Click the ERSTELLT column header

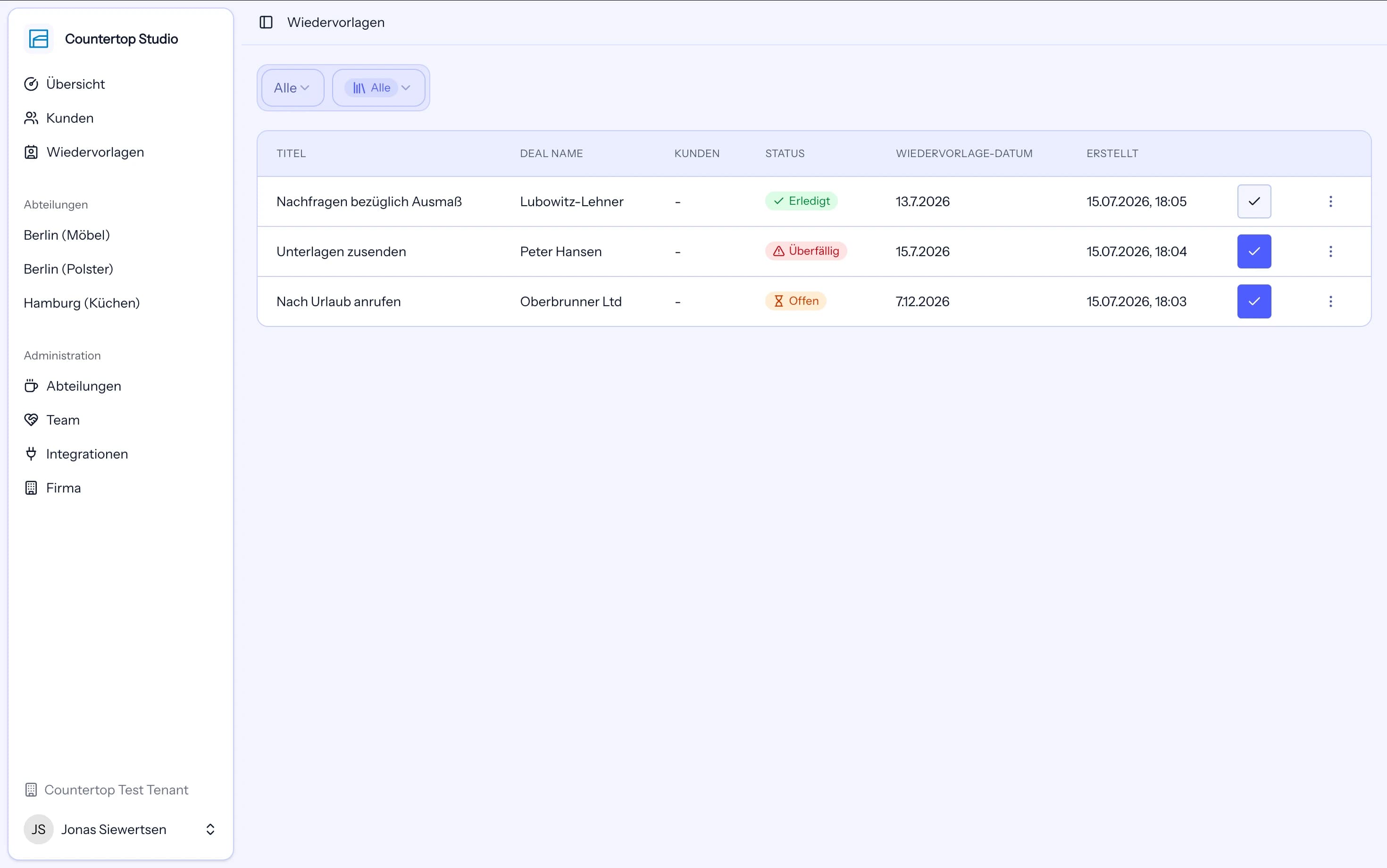[1112, 153]
